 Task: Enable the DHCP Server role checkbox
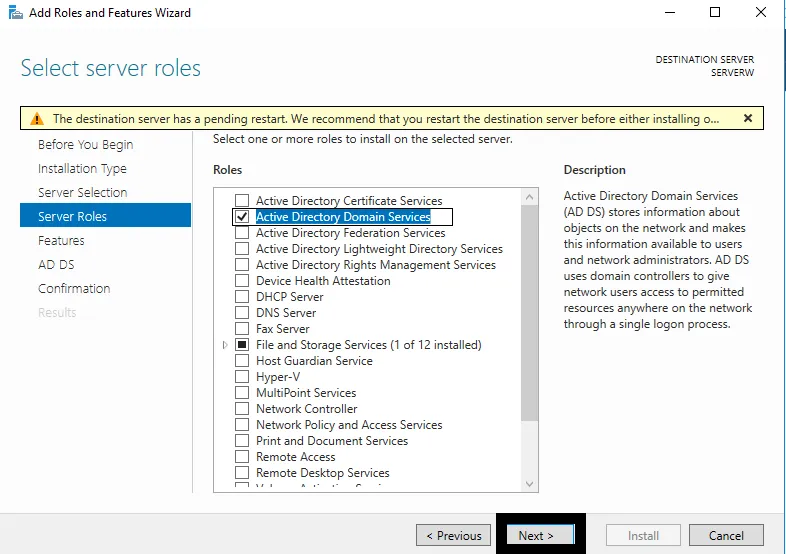pyautogui.click(x=242, y=297)
